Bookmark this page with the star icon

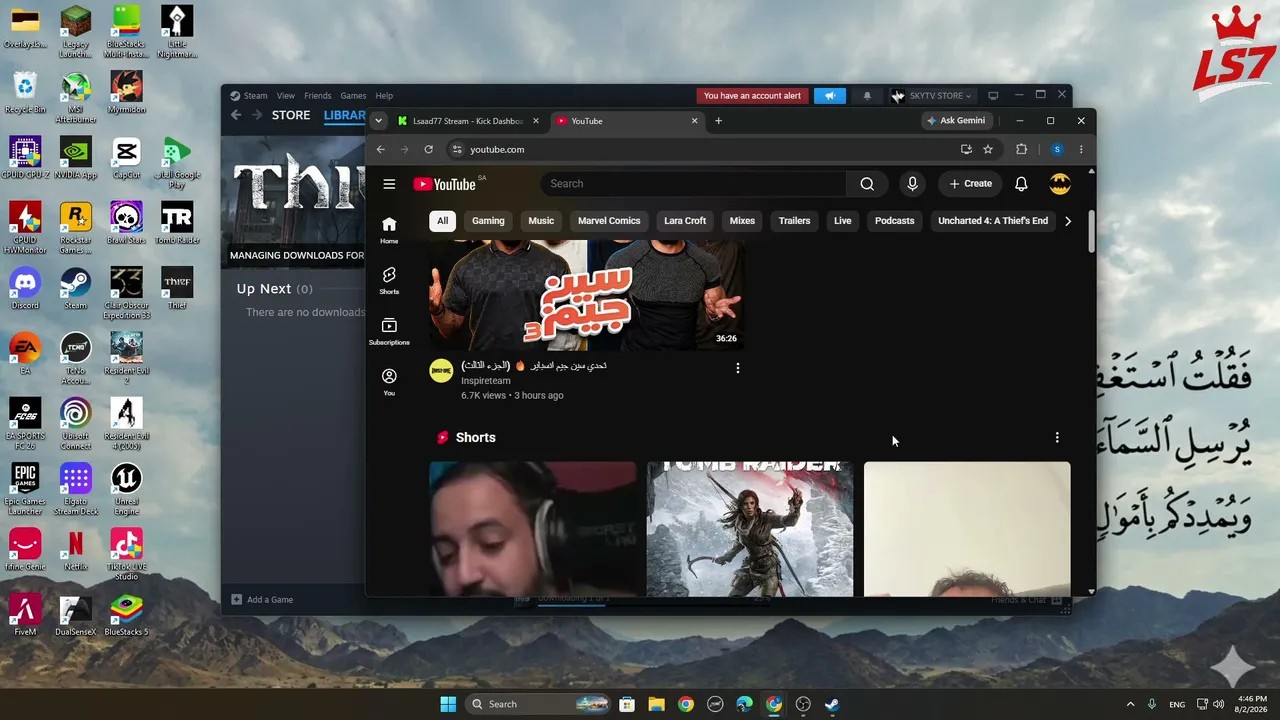[x=988, y=149]
